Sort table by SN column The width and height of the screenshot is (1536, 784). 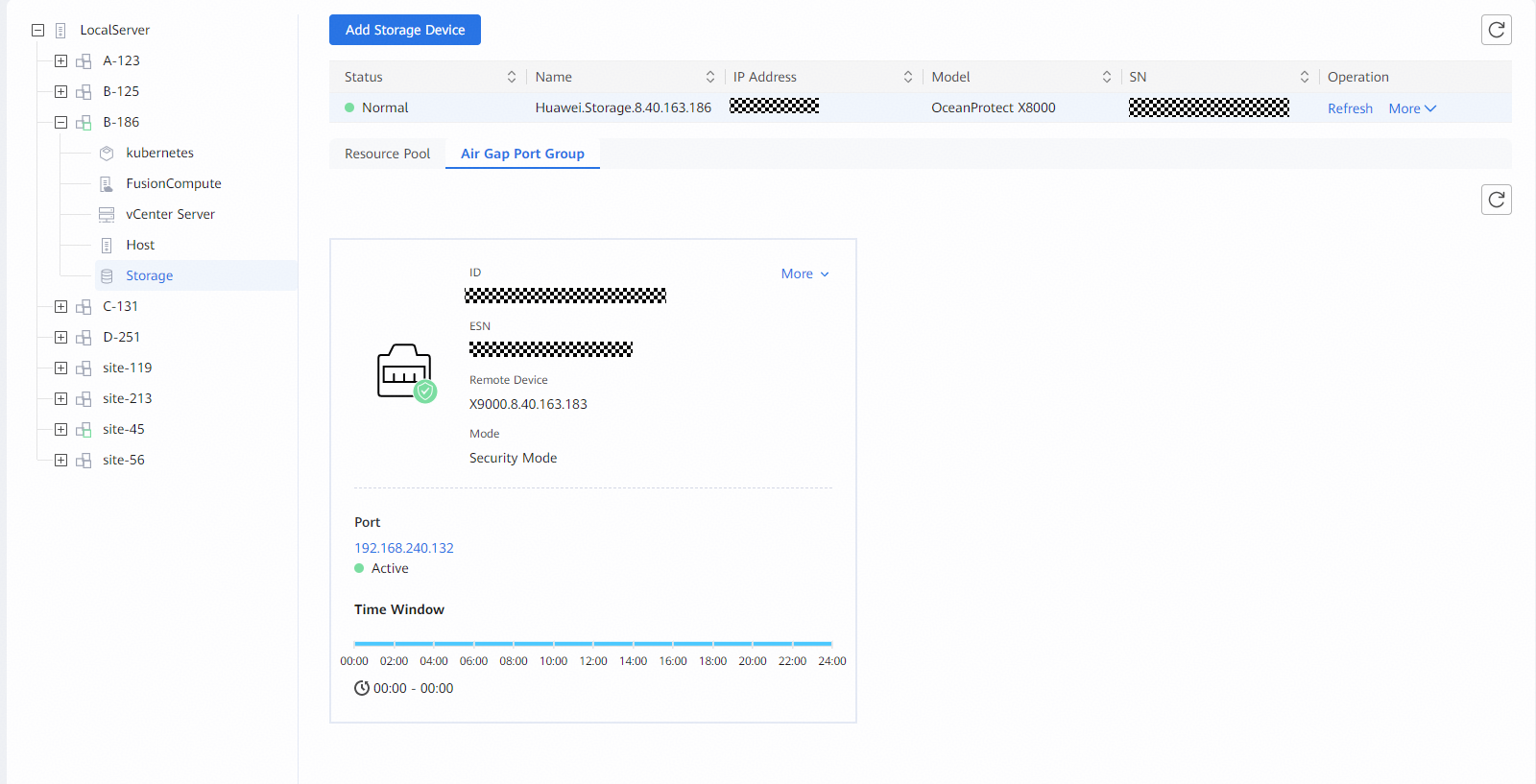click(x=1305, y=77)
